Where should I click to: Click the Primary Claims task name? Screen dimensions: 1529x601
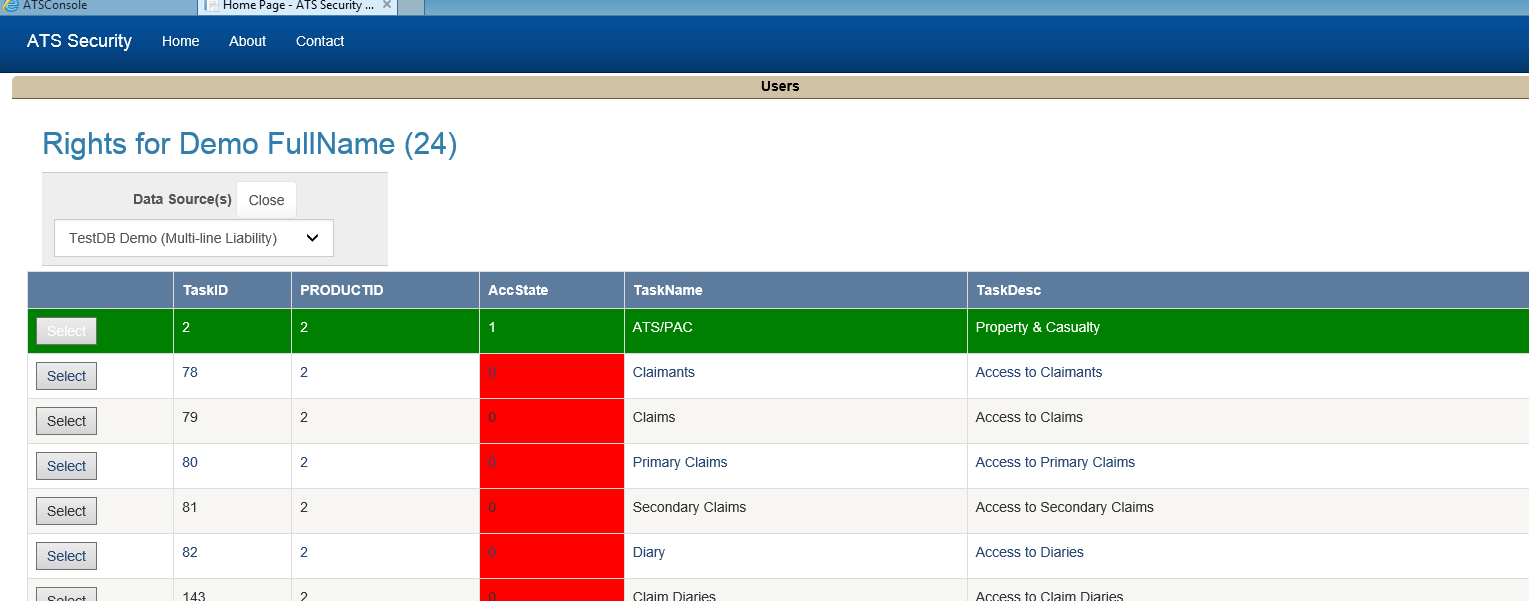[x=679, y=462]
